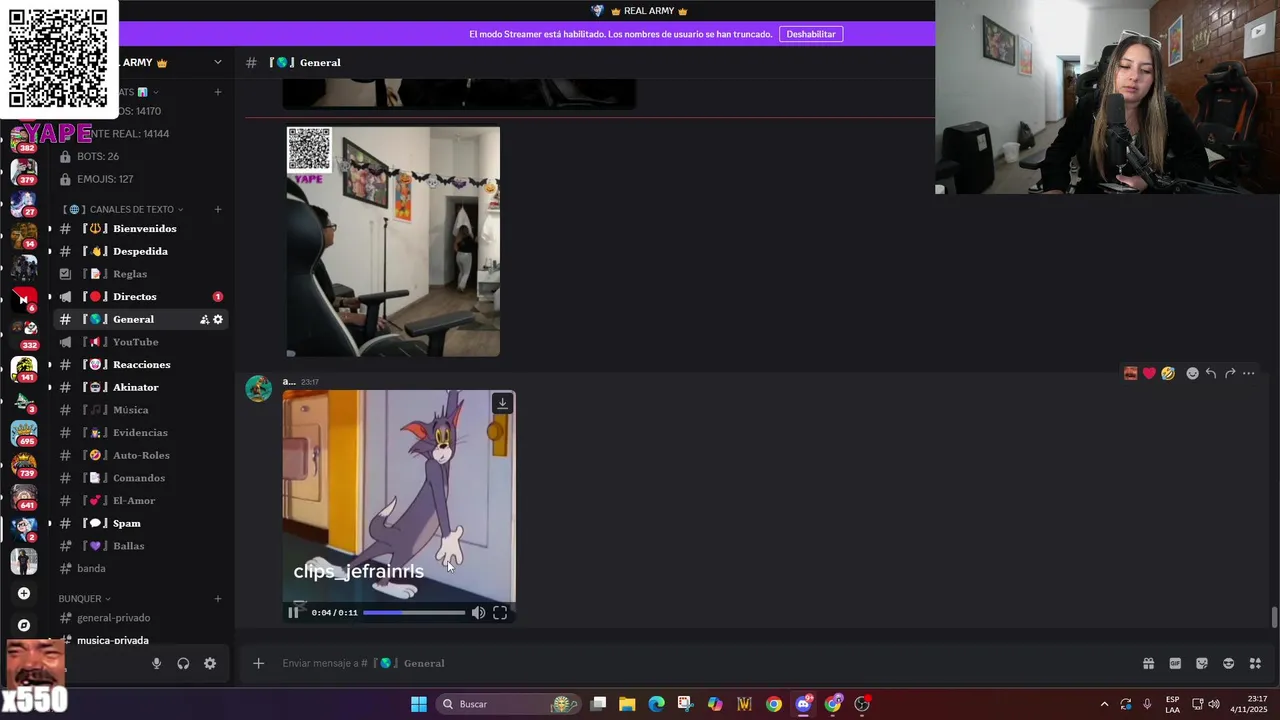
Task: Go to the Comandos channel
Action: pos(140,478)
